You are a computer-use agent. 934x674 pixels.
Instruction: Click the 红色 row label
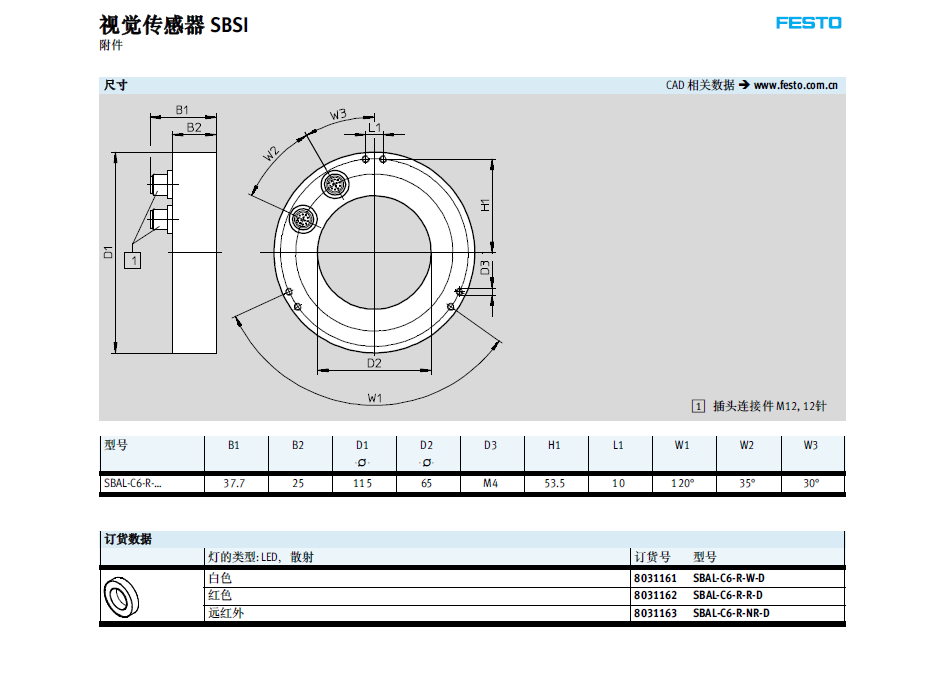tap(220, 595)
